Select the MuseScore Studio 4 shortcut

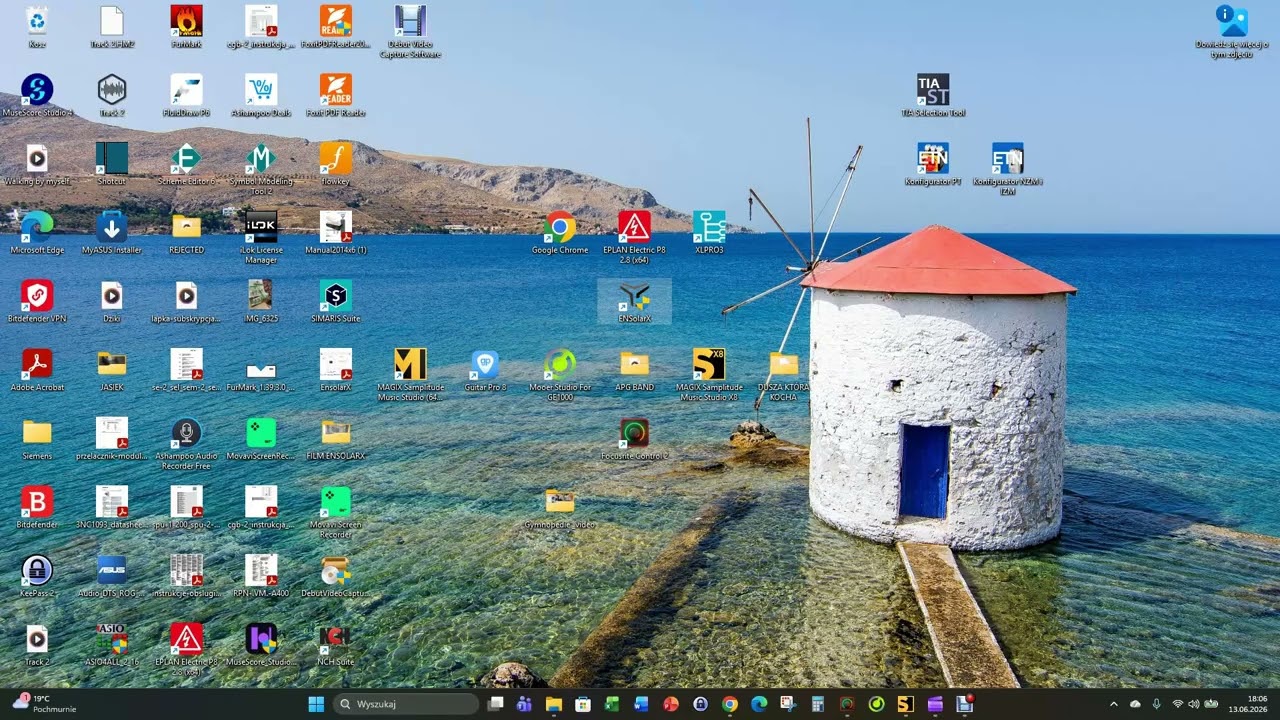(37, 96)
